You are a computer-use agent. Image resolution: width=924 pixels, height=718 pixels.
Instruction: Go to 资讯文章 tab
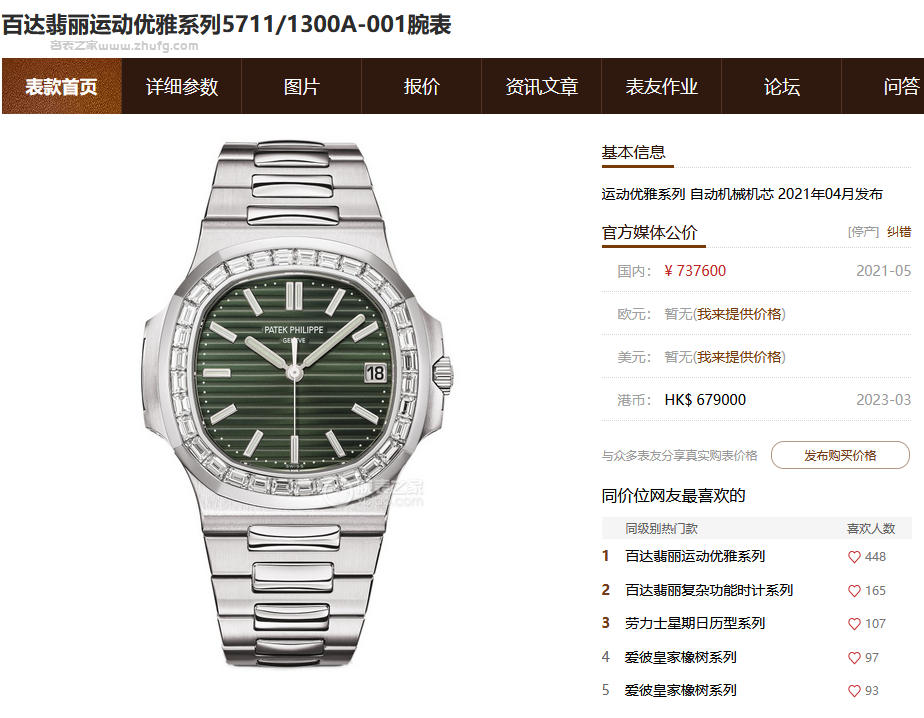tap(542, 86)
